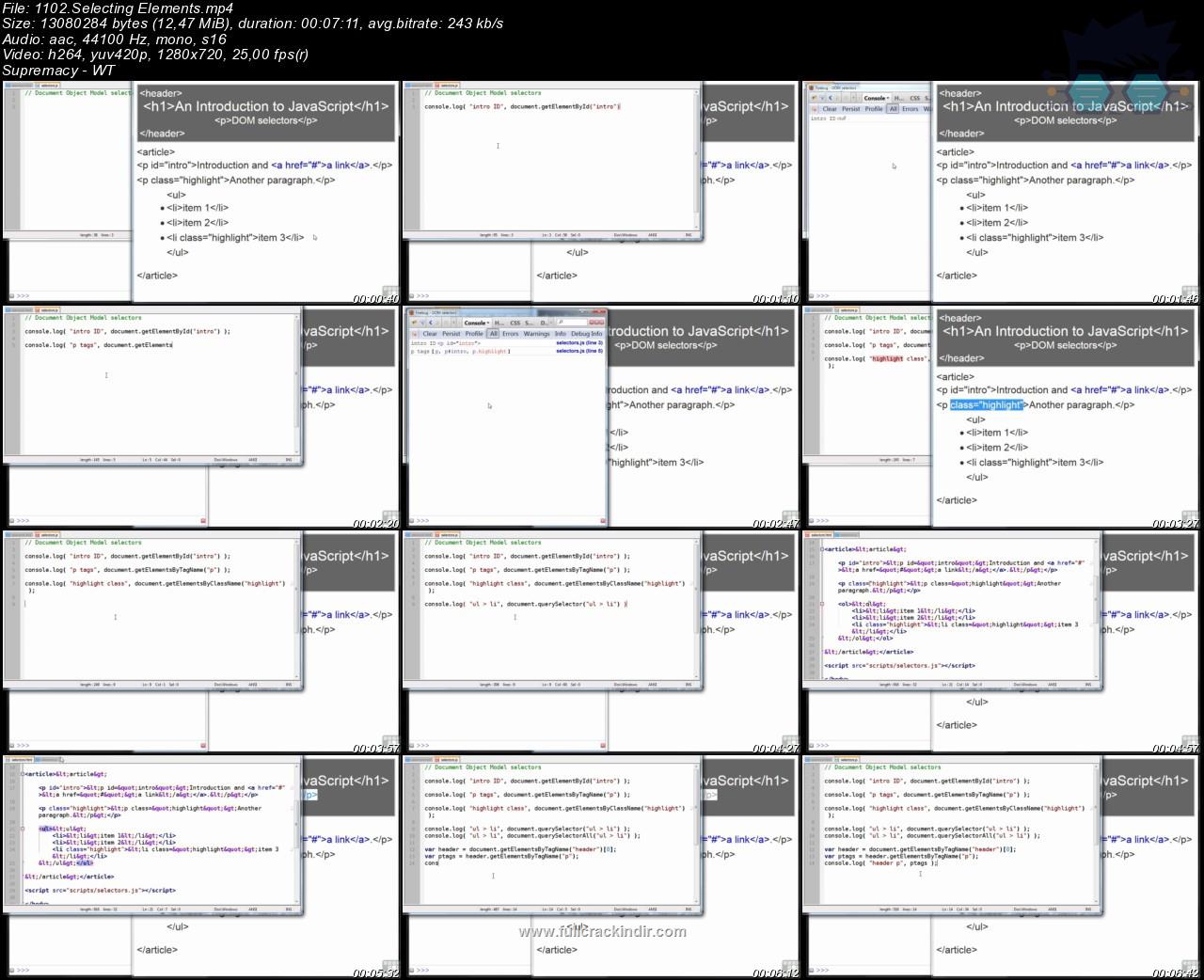Select Errors filter in 00:02:47 Firebug console
The image size is (1204, 980).
tap(511, 334)
